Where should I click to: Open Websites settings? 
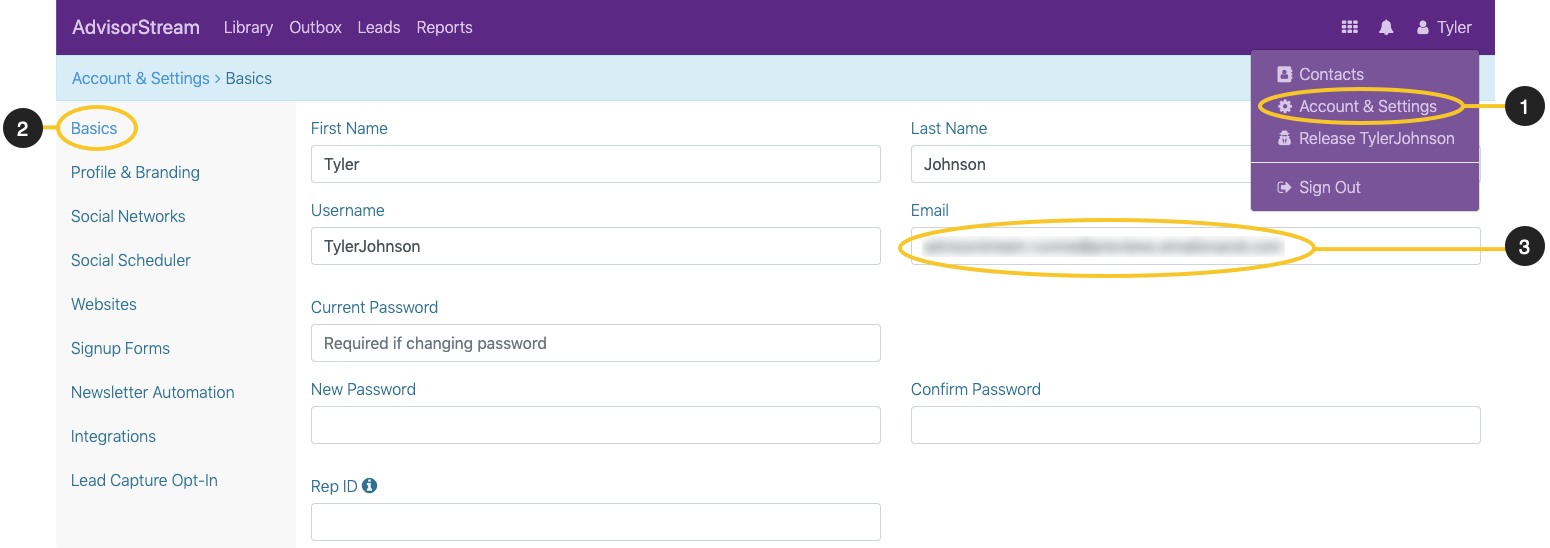pos(104,304)
